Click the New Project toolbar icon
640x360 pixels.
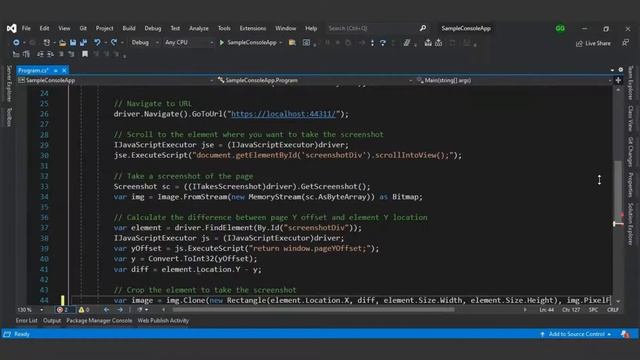click(47, 42)
